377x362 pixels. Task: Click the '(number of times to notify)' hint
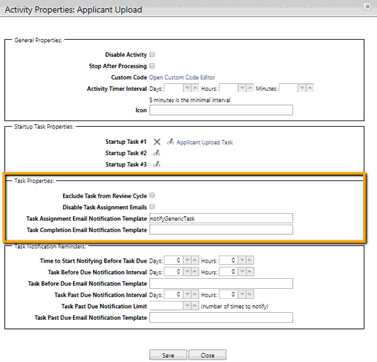[235, 306]
